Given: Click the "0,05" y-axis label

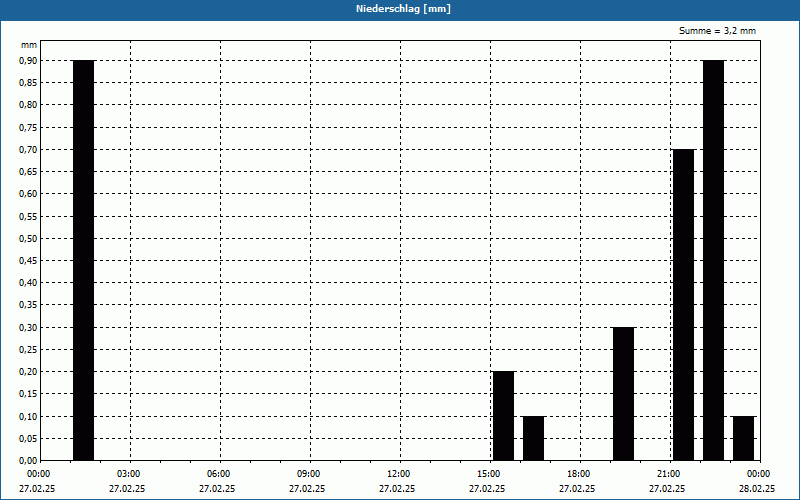Looking at the screenshot, I should tap(28, 438).
